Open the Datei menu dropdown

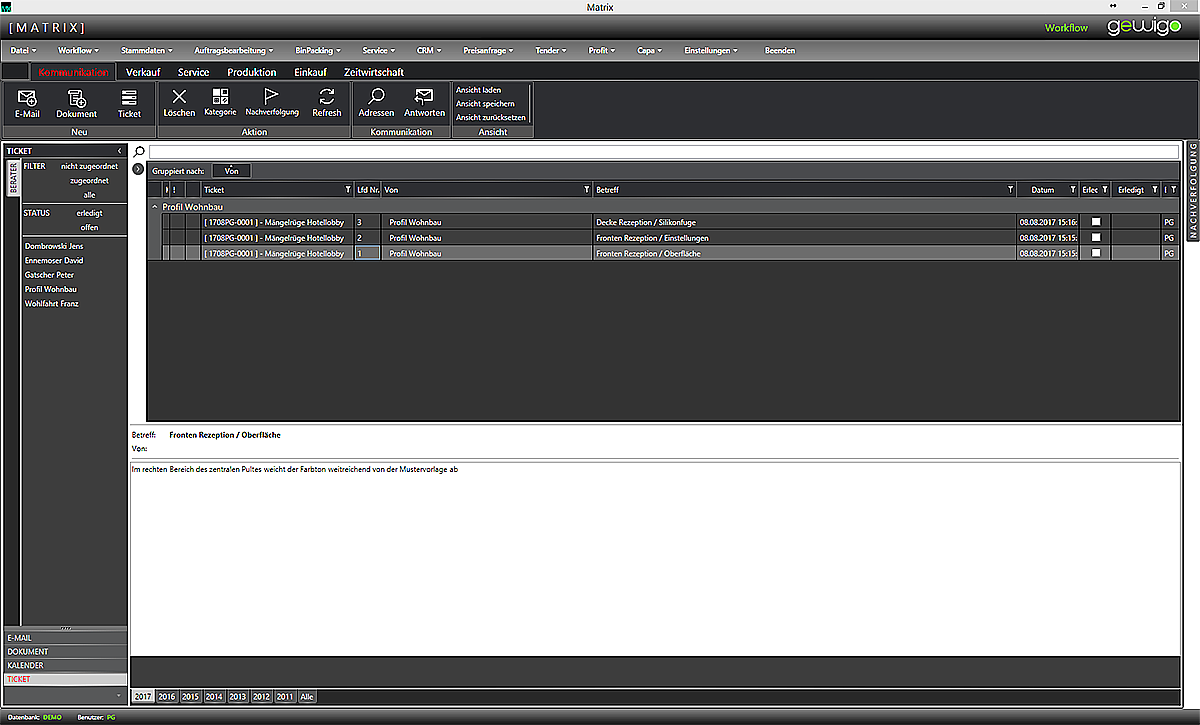pyautogui.click(x=24, y=50)
